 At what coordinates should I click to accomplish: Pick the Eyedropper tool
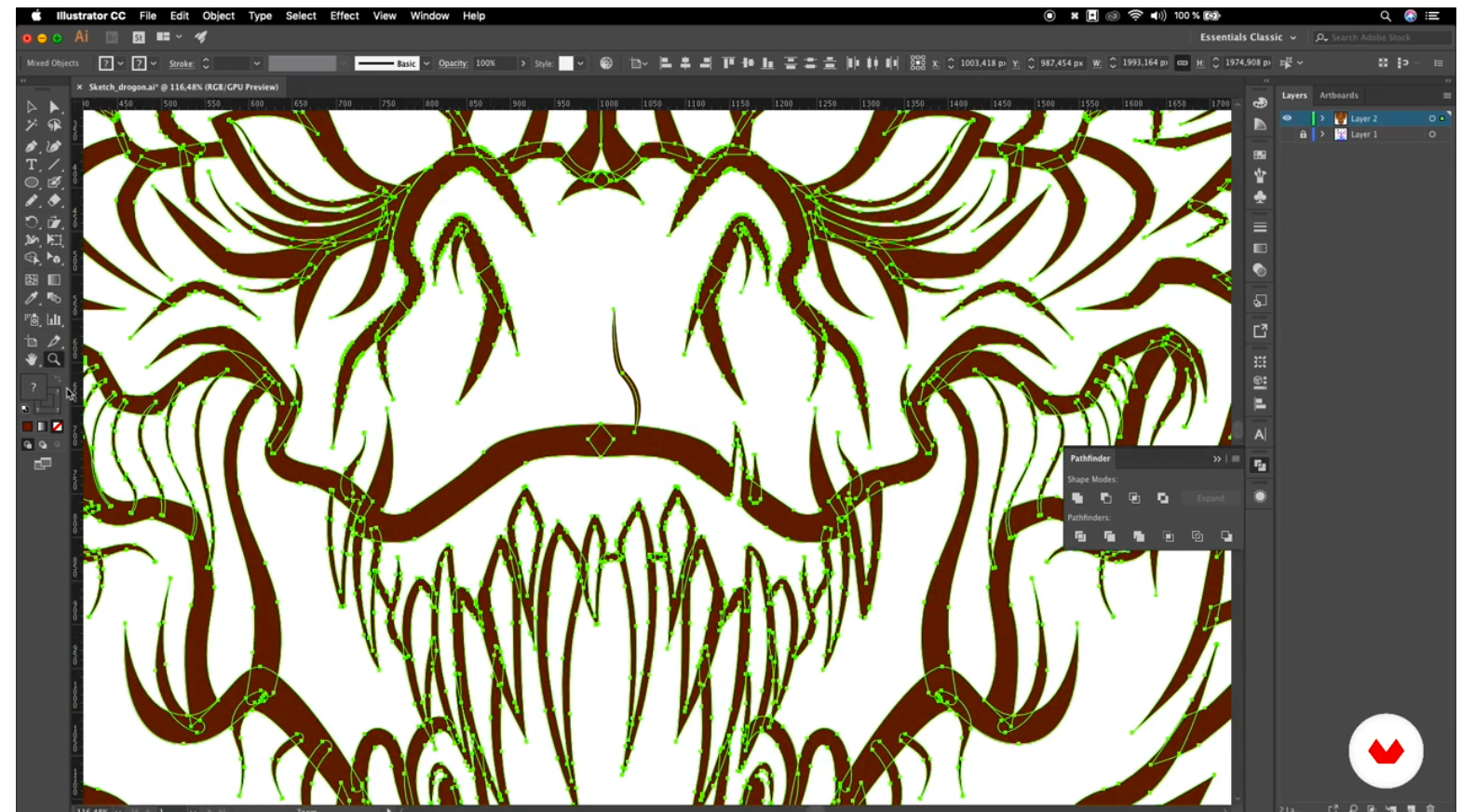tap(32, 299)
